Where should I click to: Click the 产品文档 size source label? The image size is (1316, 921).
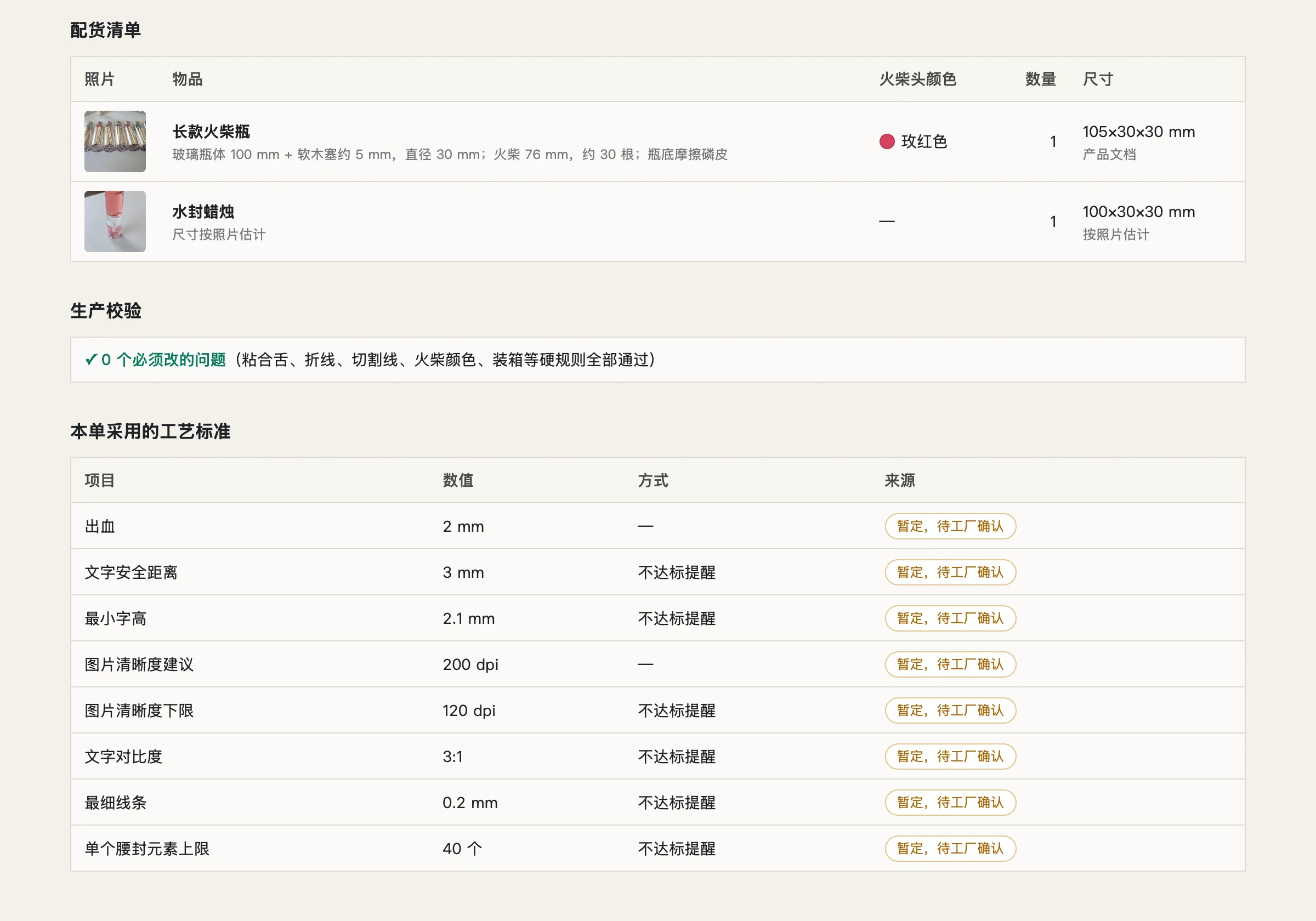coord(1109,154)
